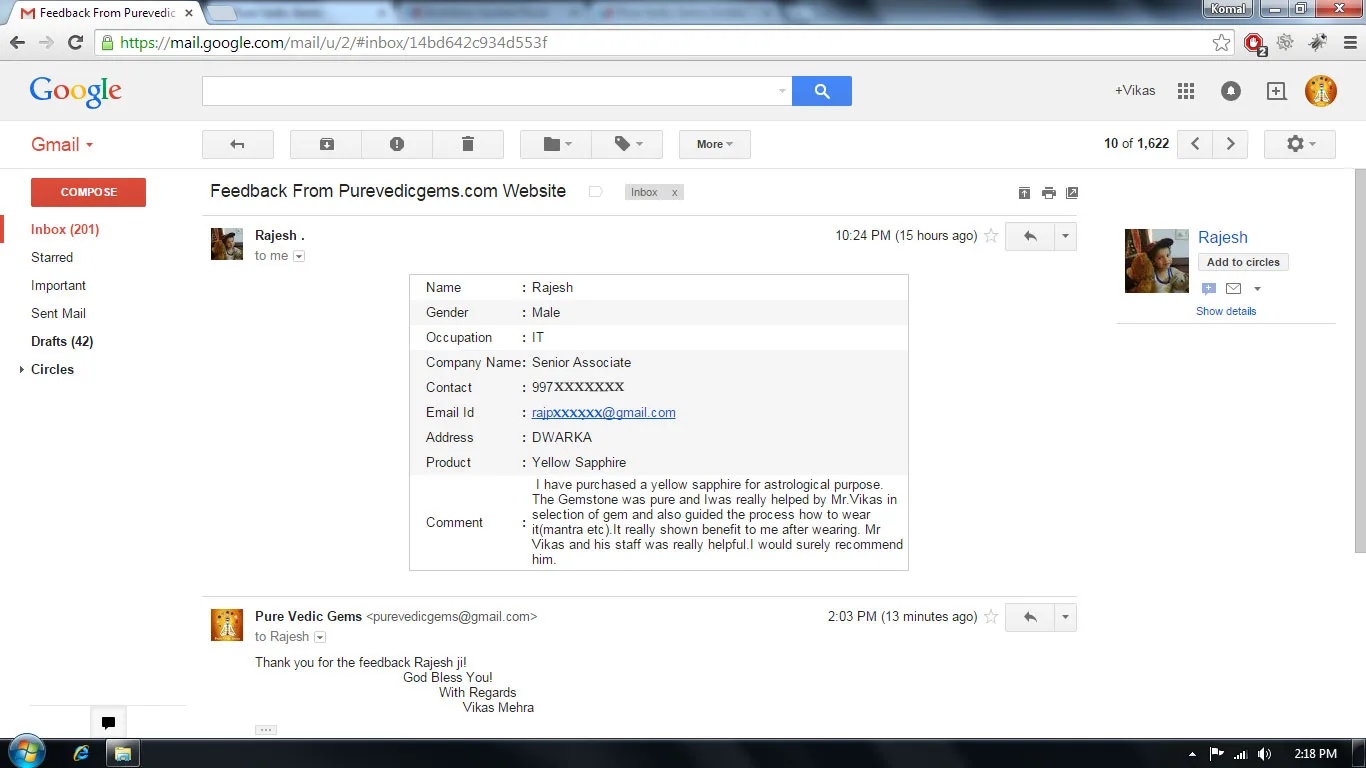The image size is (1366, 768).
Task: Open the chat panel speech bubble
Action: [x=108, y=723]
